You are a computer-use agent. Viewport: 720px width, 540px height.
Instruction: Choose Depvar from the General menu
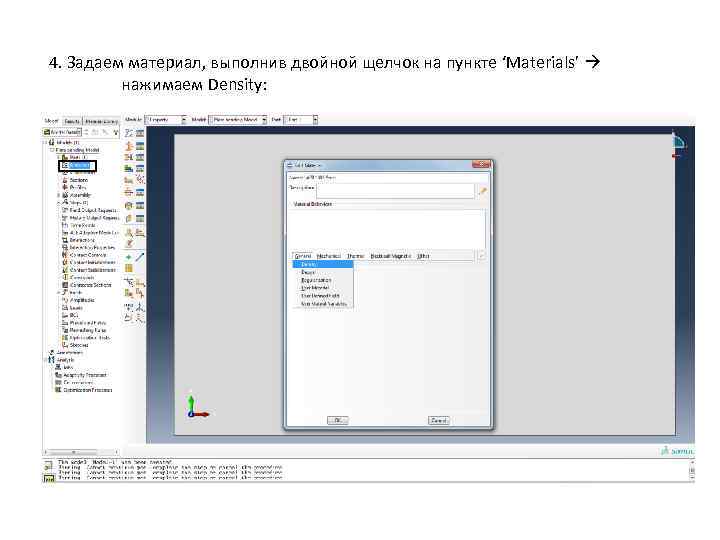(x=323, y=272)
